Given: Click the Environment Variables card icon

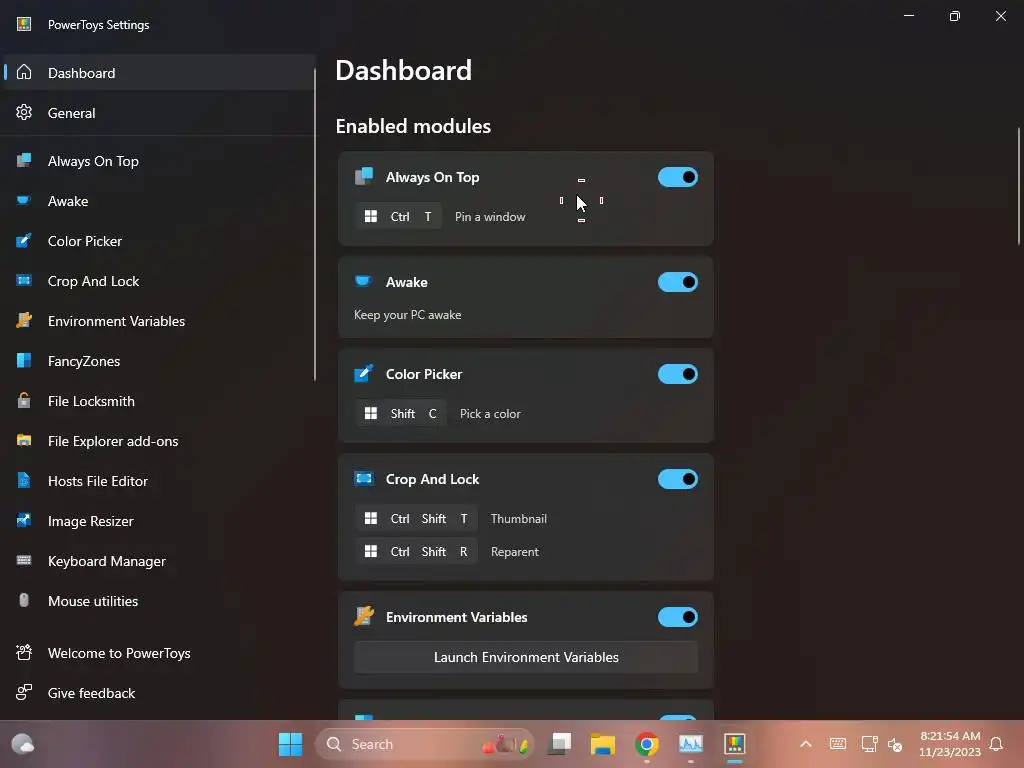Looking at the screenshot, I should 364,616.
